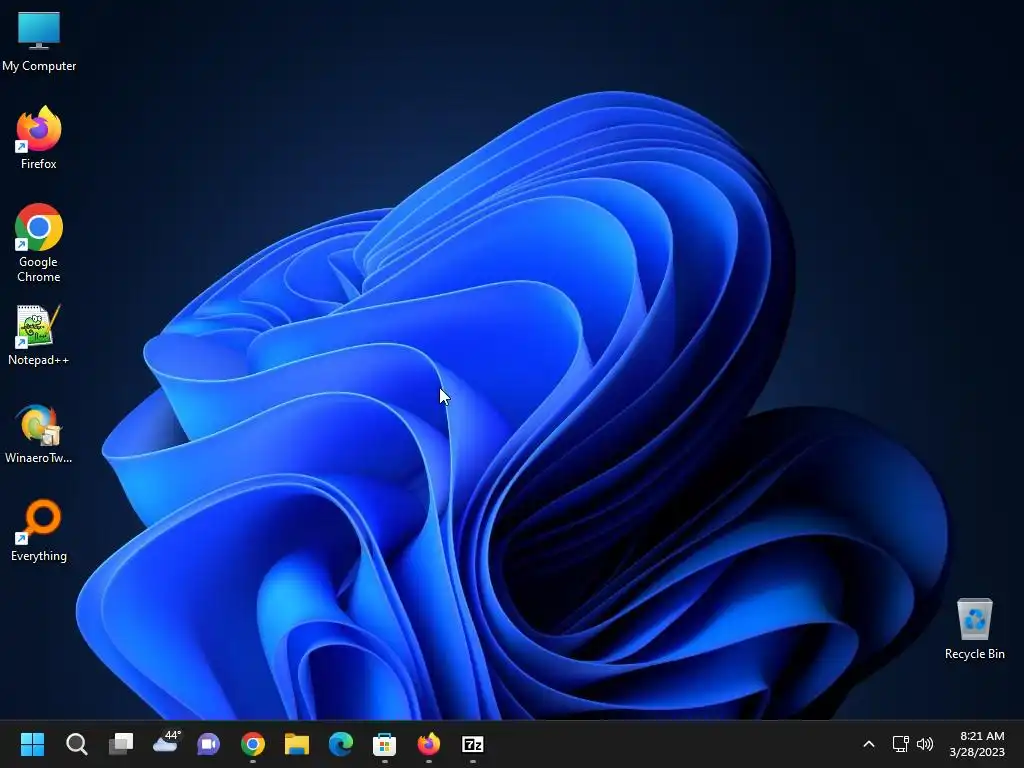The height and width of the screenshot is (768, 1024).
Task: Open Microsoft Store from taskbar
Action: 385,744
